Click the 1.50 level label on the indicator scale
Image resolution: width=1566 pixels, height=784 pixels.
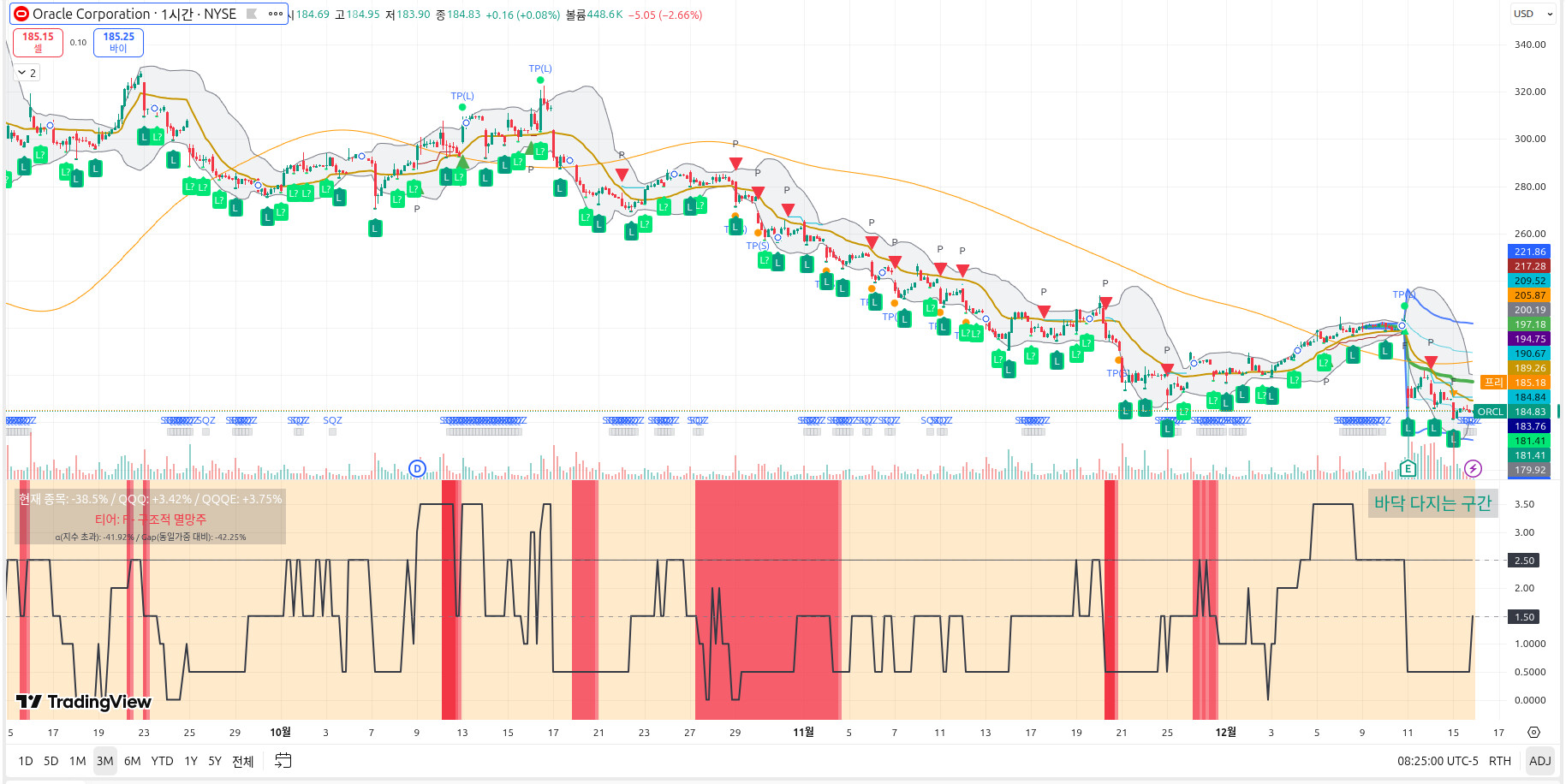tap(1524, 617)
